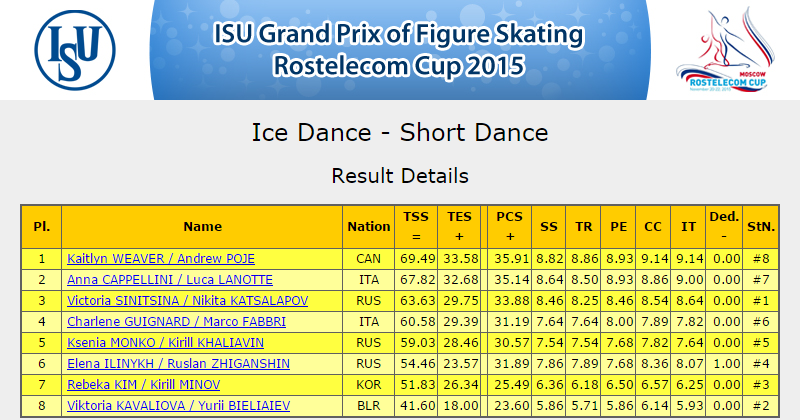Open Kaitlyn WEAVER / Andrew POJE link

161,259
